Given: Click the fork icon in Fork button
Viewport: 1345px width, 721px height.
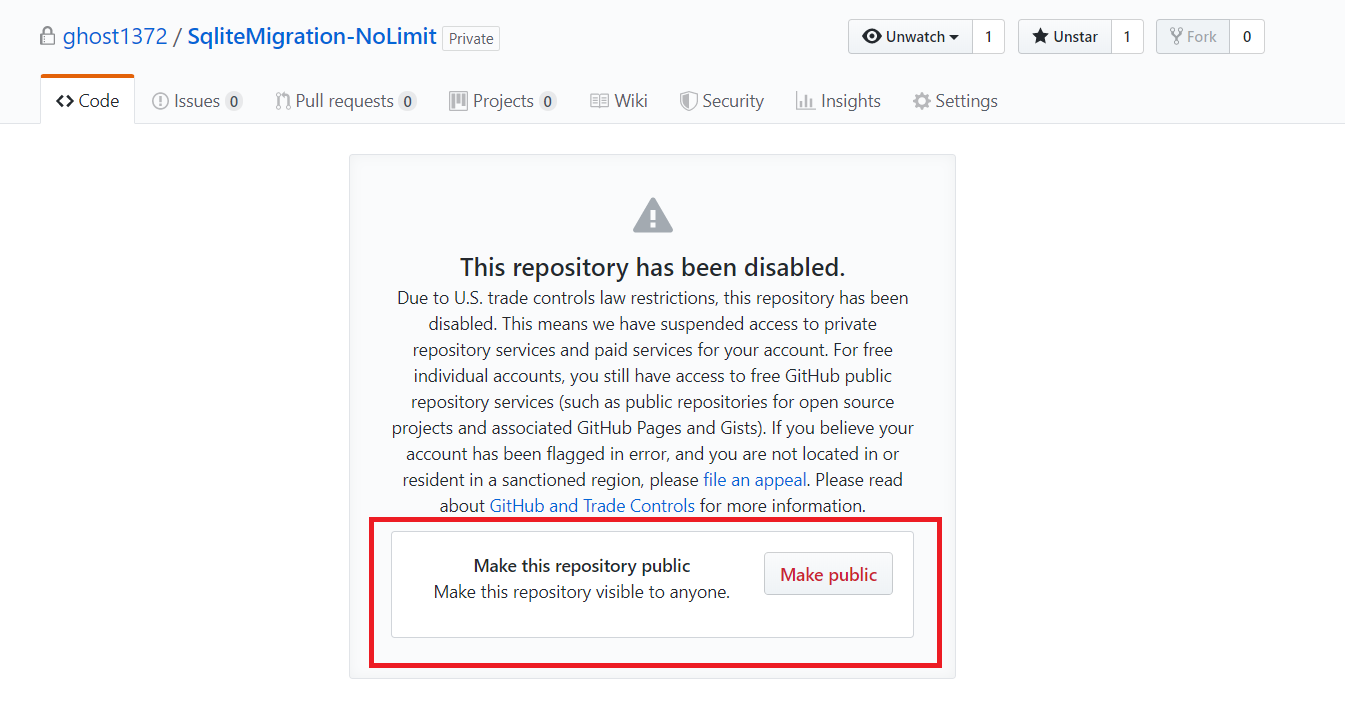Looking at the screenshot, I should coord(1176,37).
